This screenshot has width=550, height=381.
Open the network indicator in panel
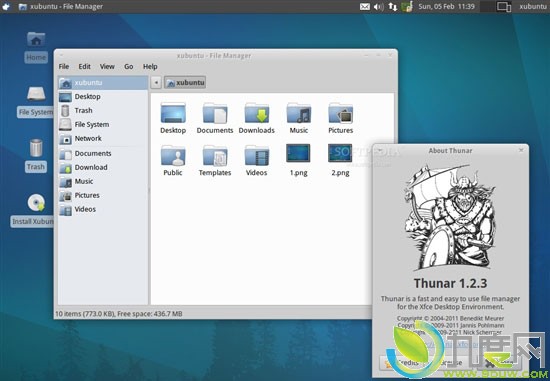(393, 6)
